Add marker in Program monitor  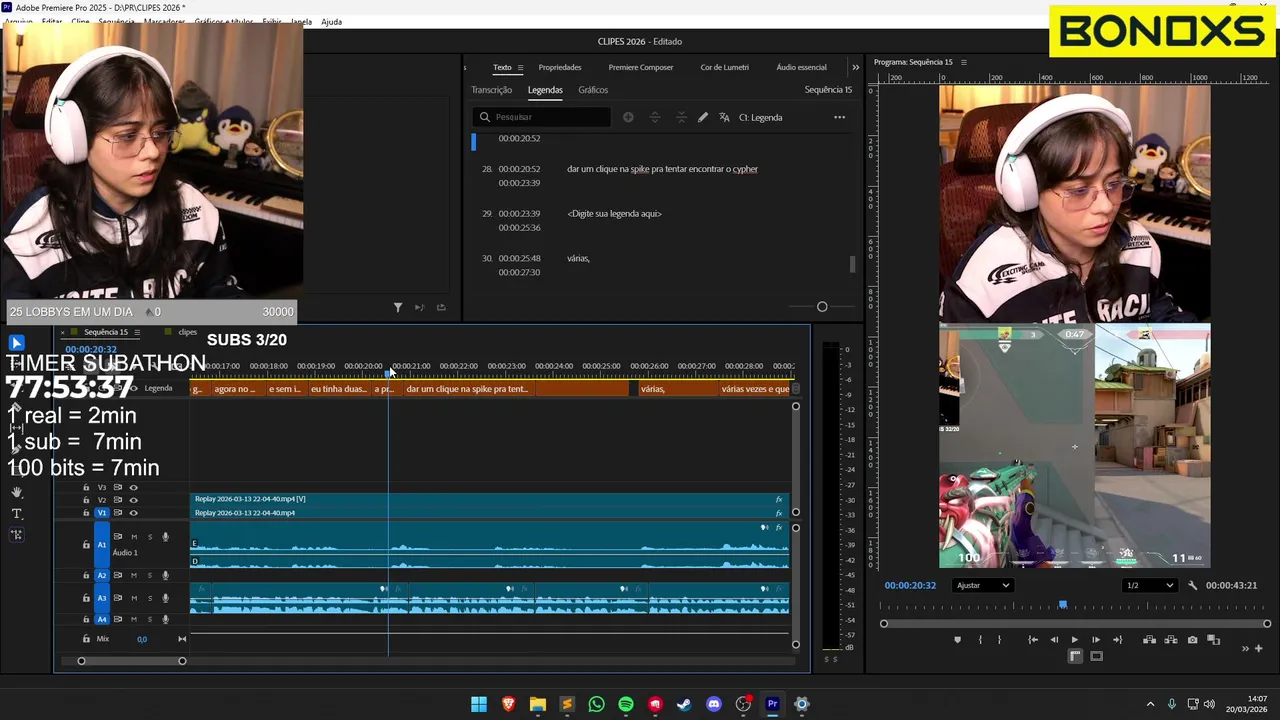tap(957, 640)
